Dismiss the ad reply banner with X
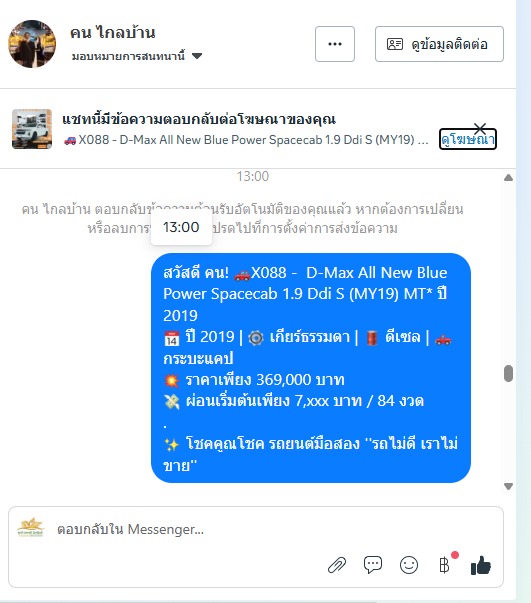This screenshot has width=531, height=603. tap(480, 128)
